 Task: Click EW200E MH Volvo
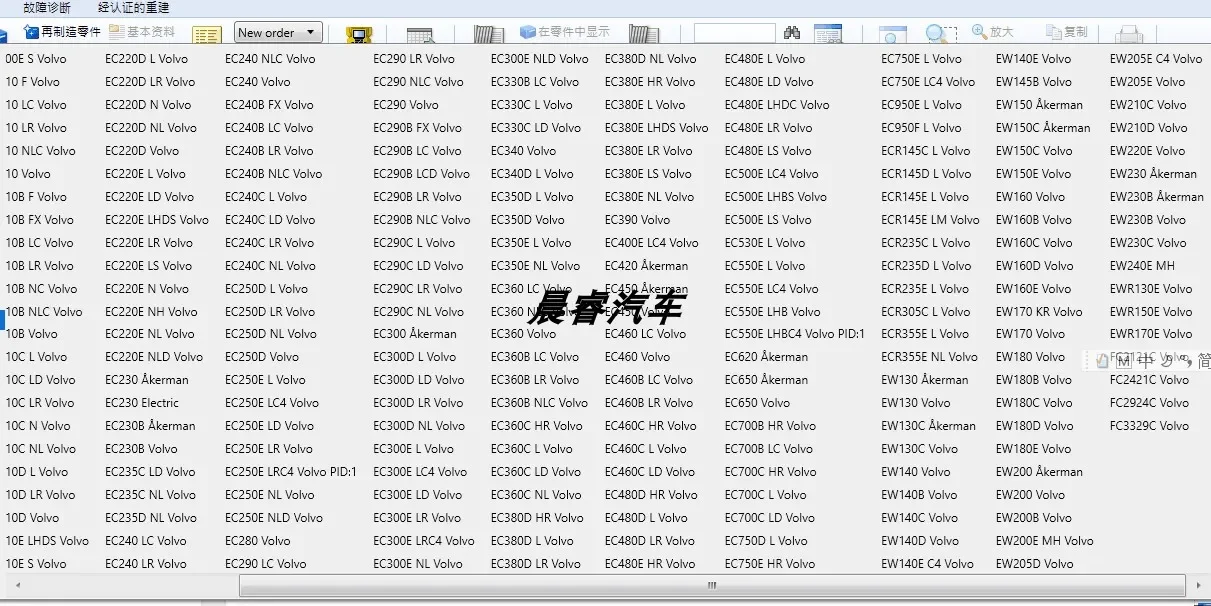pos(1045,541)
